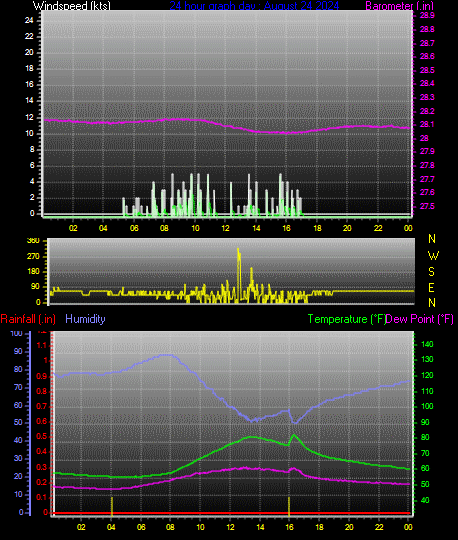Click the 27.9 barometer scale value
Viewport: 458px width, 540px height.
pos(427,152)
